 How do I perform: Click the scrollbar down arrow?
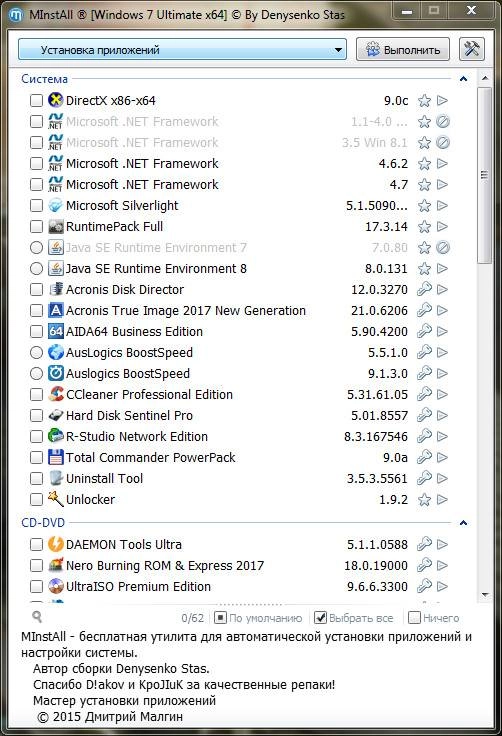[486, 595]
